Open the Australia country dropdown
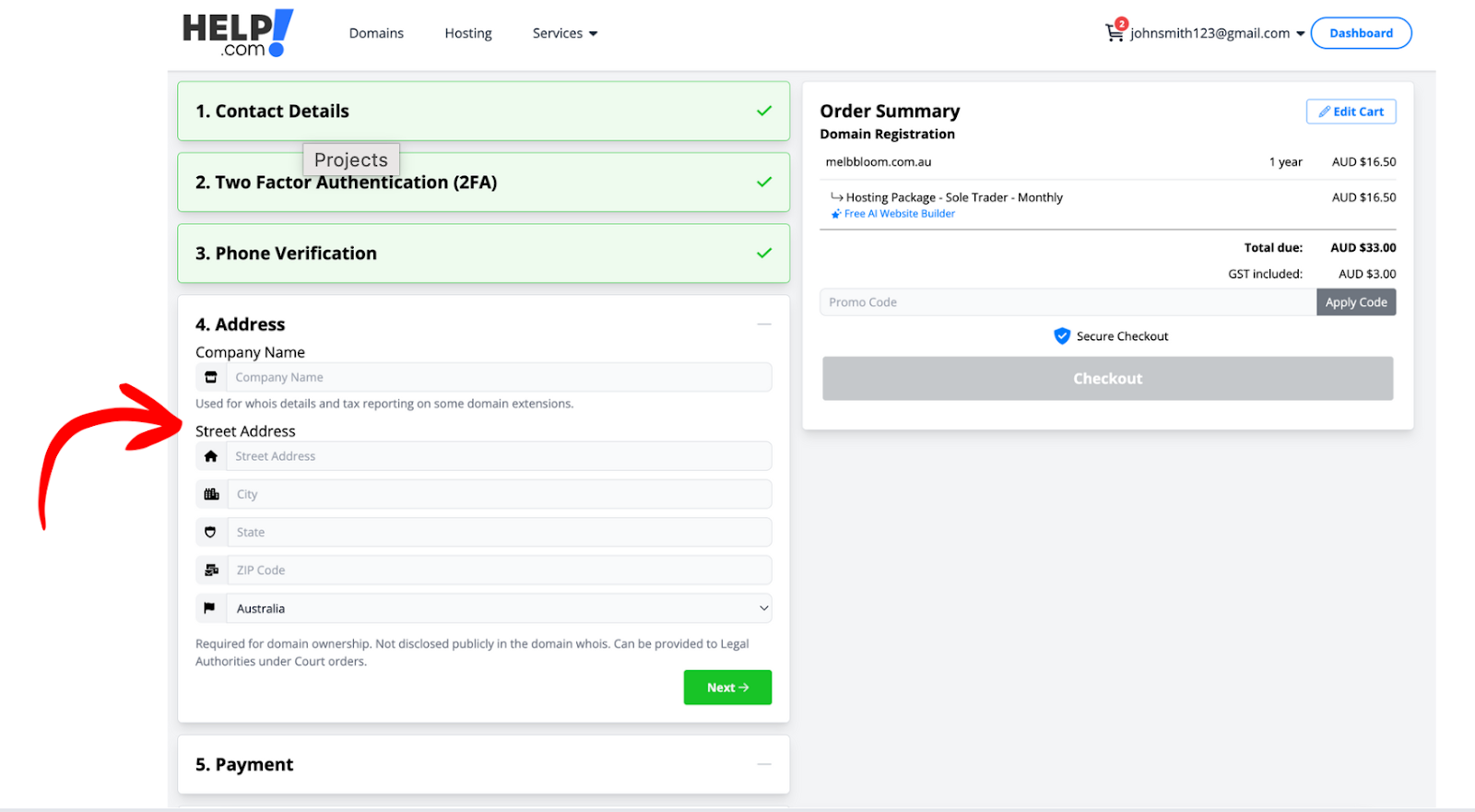 click(x=498, y=608)
